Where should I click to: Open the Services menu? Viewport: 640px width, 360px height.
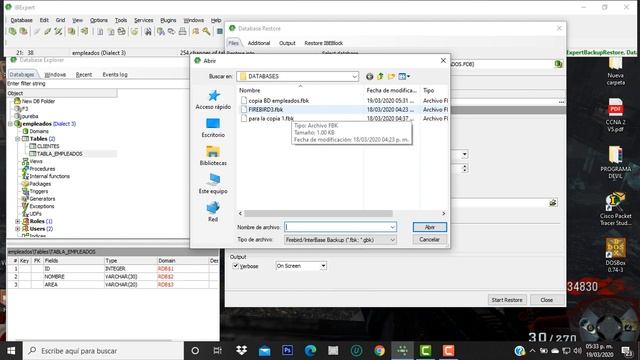tap(144, 20)
